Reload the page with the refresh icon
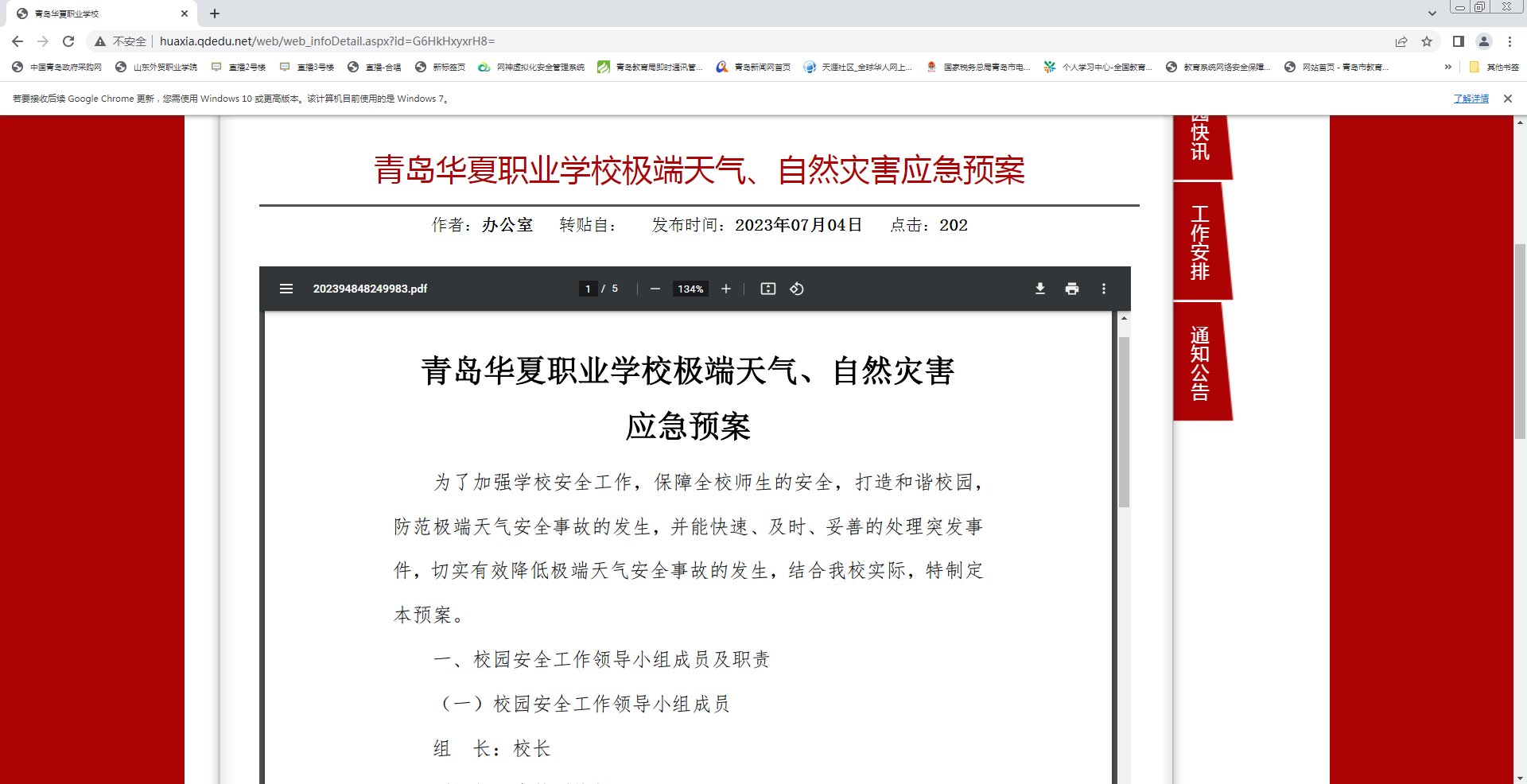1527x784 pixels. tap(68, 41)
